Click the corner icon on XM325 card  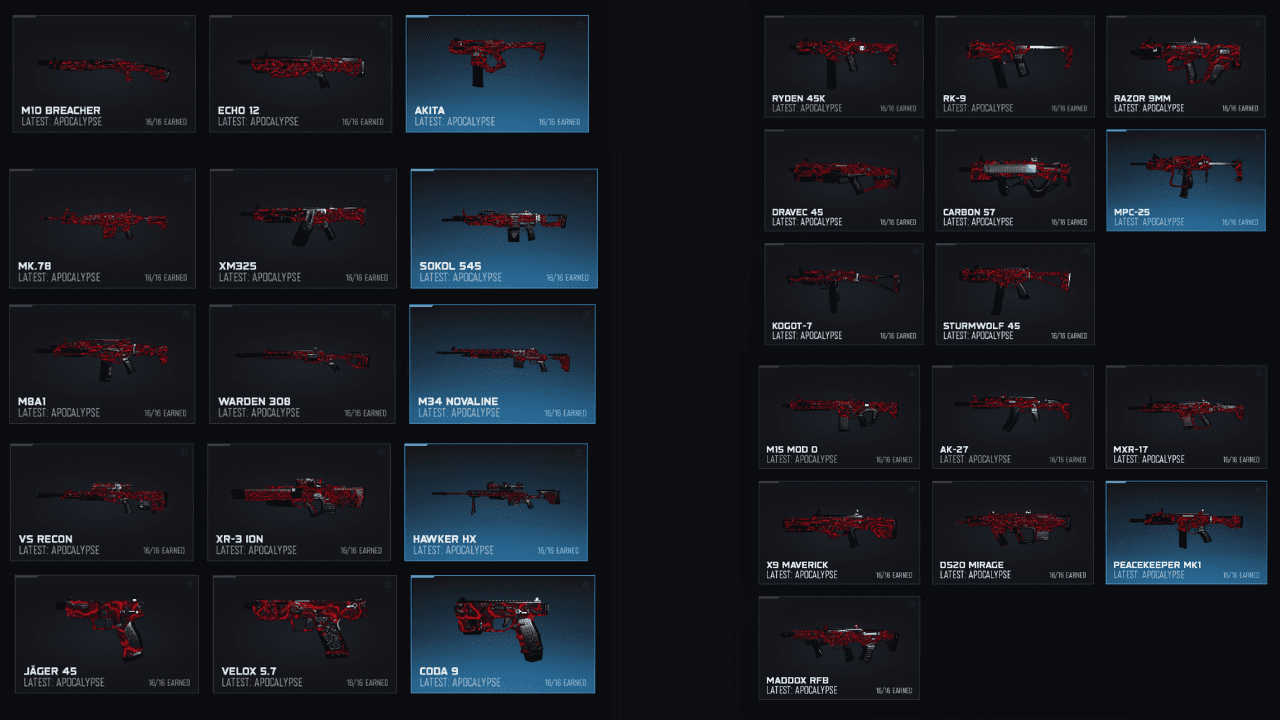(385, 178)
